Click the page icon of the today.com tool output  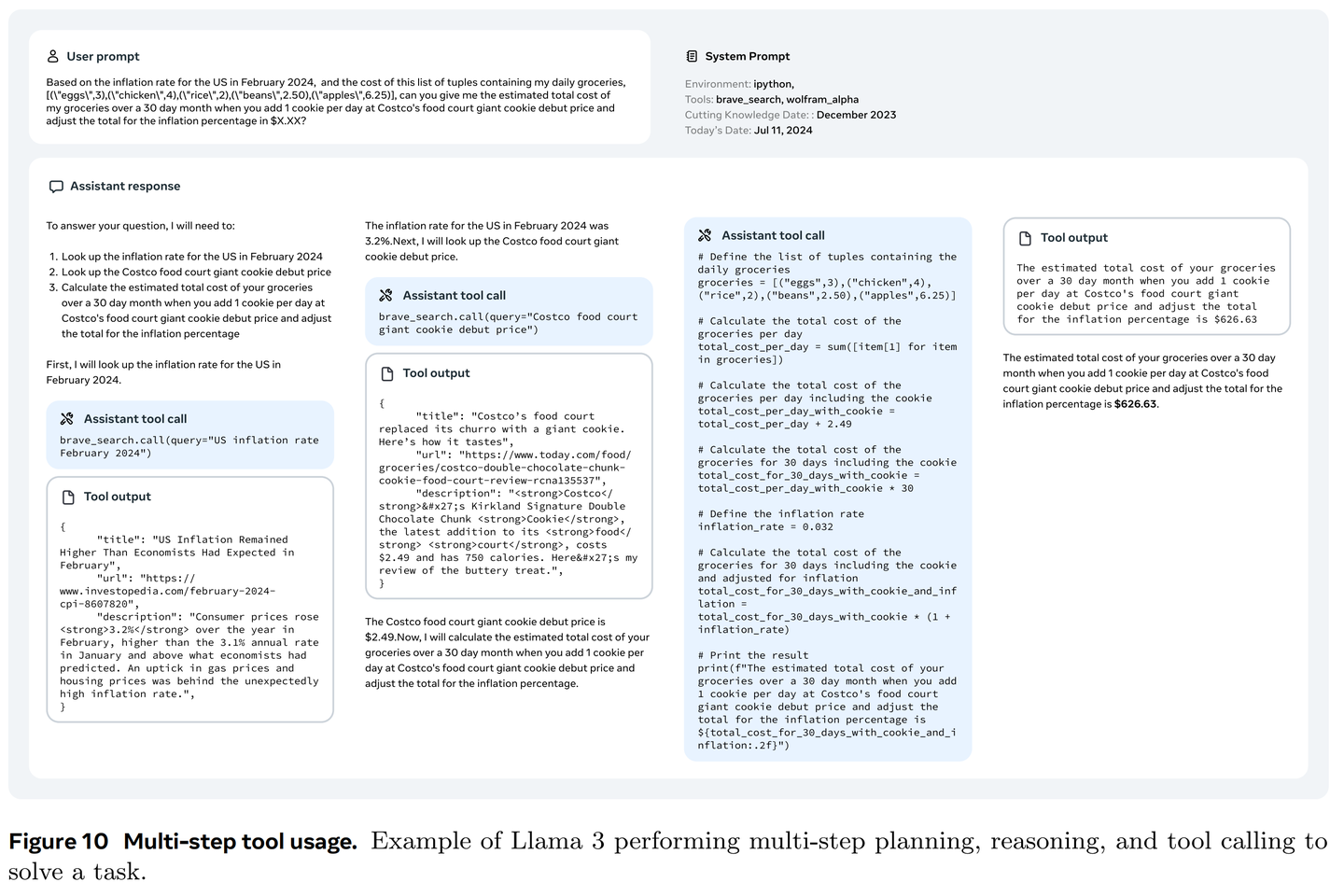coord(386,373)
